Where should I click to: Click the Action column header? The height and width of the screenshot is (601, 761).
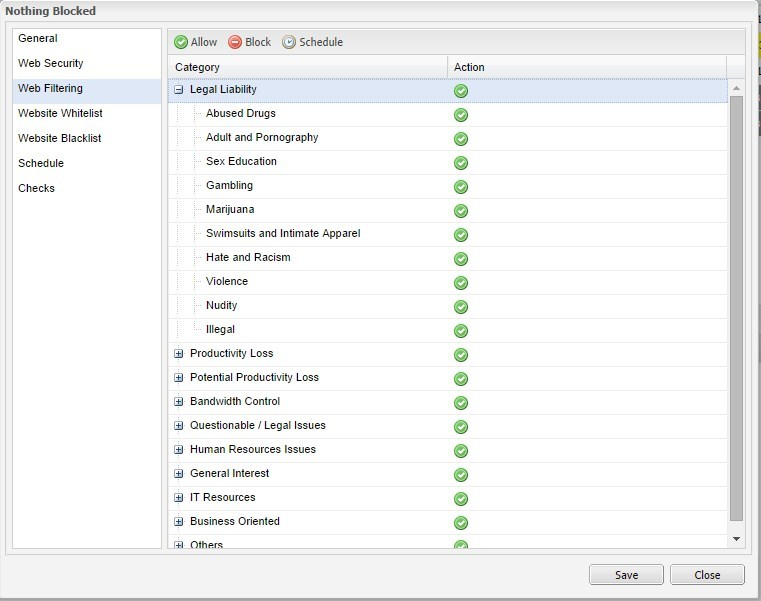pos(587,67)
